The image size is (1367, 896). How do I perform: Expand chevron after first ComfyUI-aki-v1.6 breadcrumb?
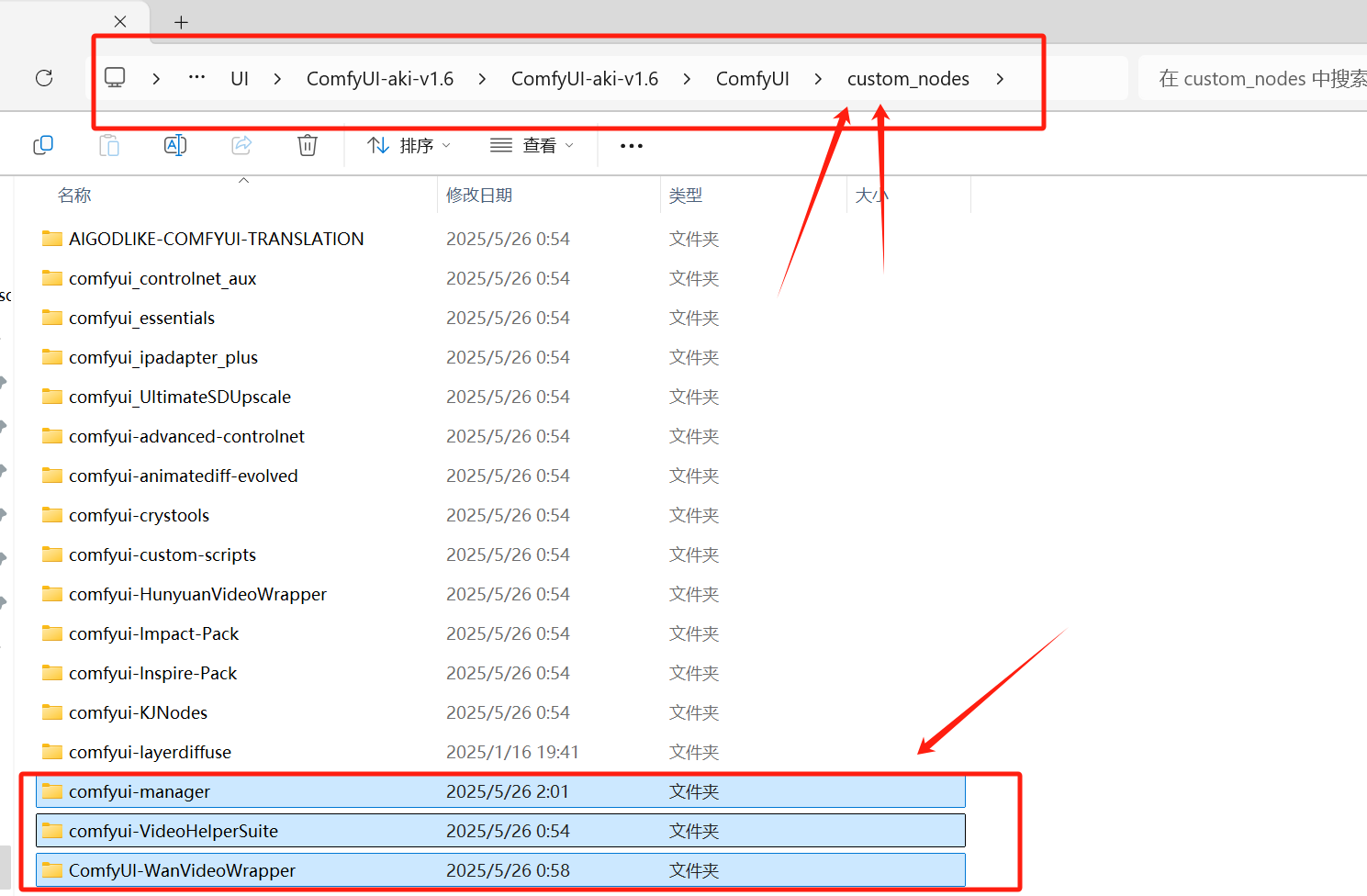click(x=482, y=79)
